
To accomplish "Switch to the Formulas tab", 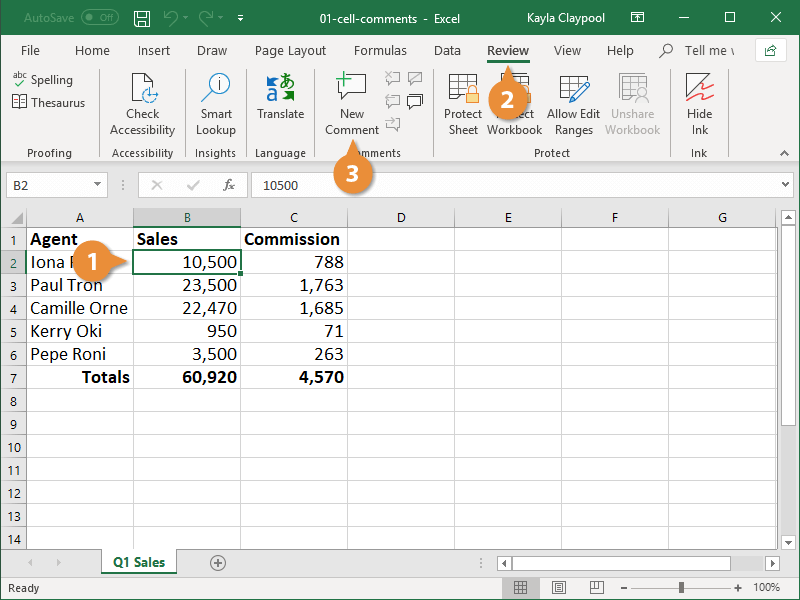I will (x=380, y=50).
